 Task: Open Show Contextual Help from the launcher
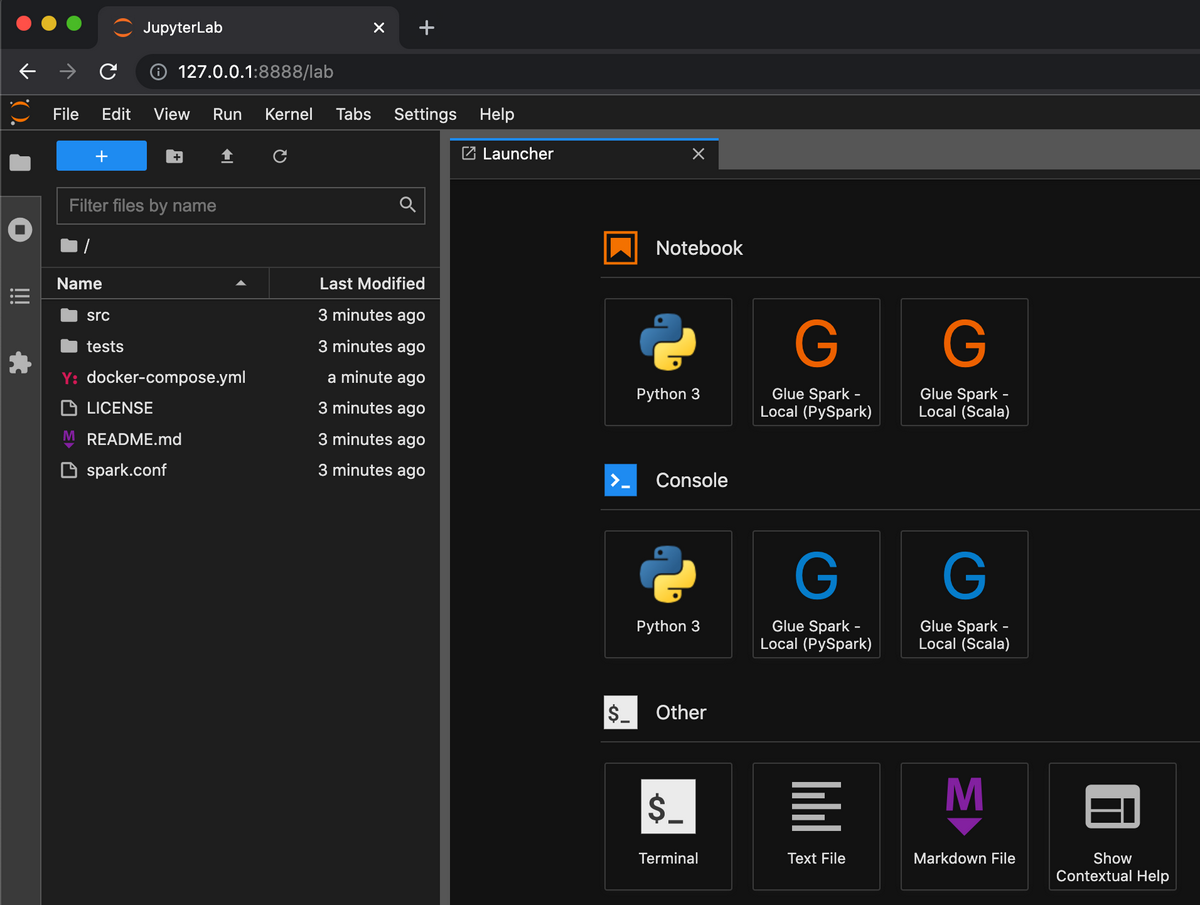1112,826
